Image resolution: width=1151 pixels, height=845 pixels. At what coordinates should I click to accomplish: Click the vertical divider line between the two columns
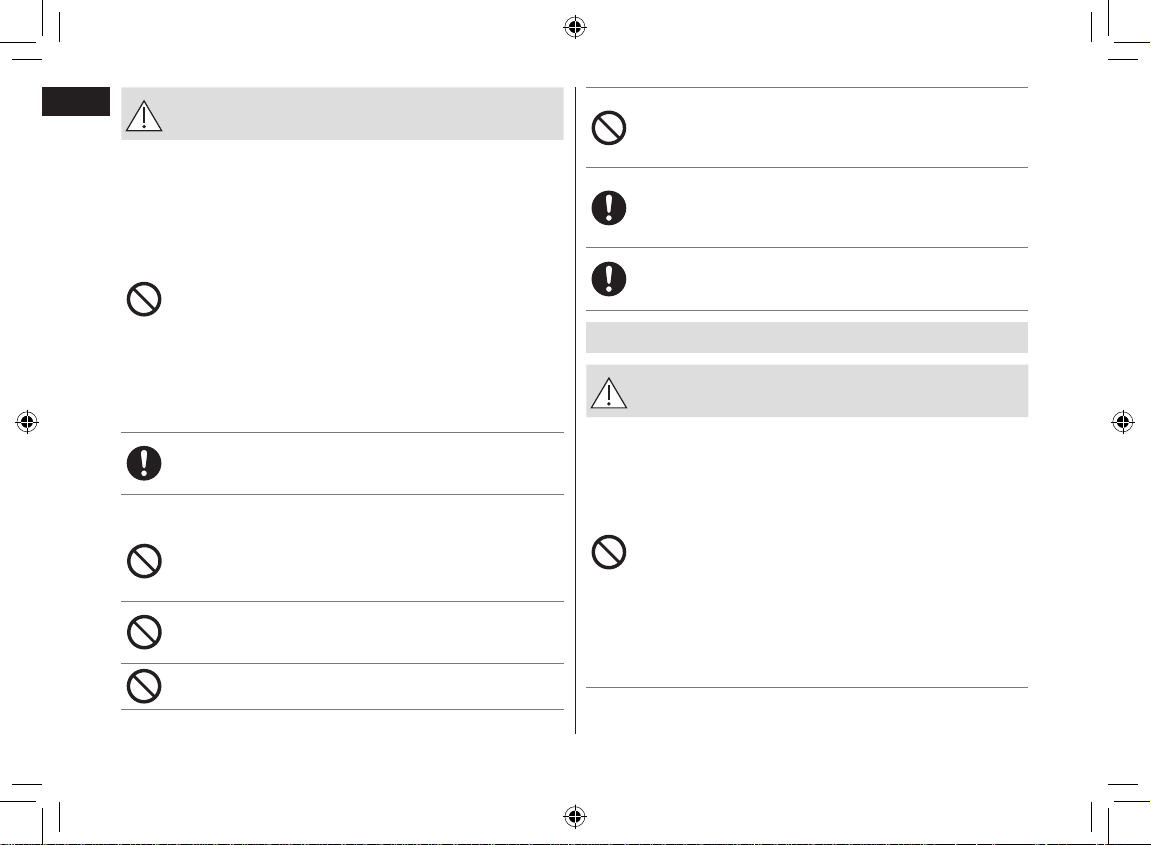coord(576,410)
